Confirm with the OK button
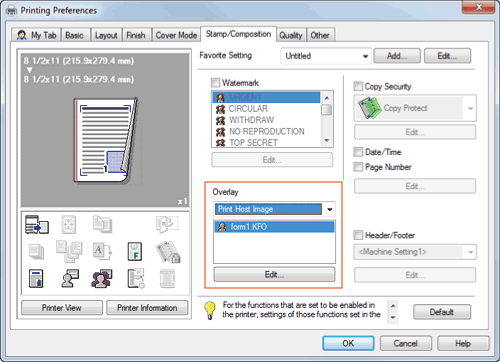500x362 pixels. (x=348, y=343)
